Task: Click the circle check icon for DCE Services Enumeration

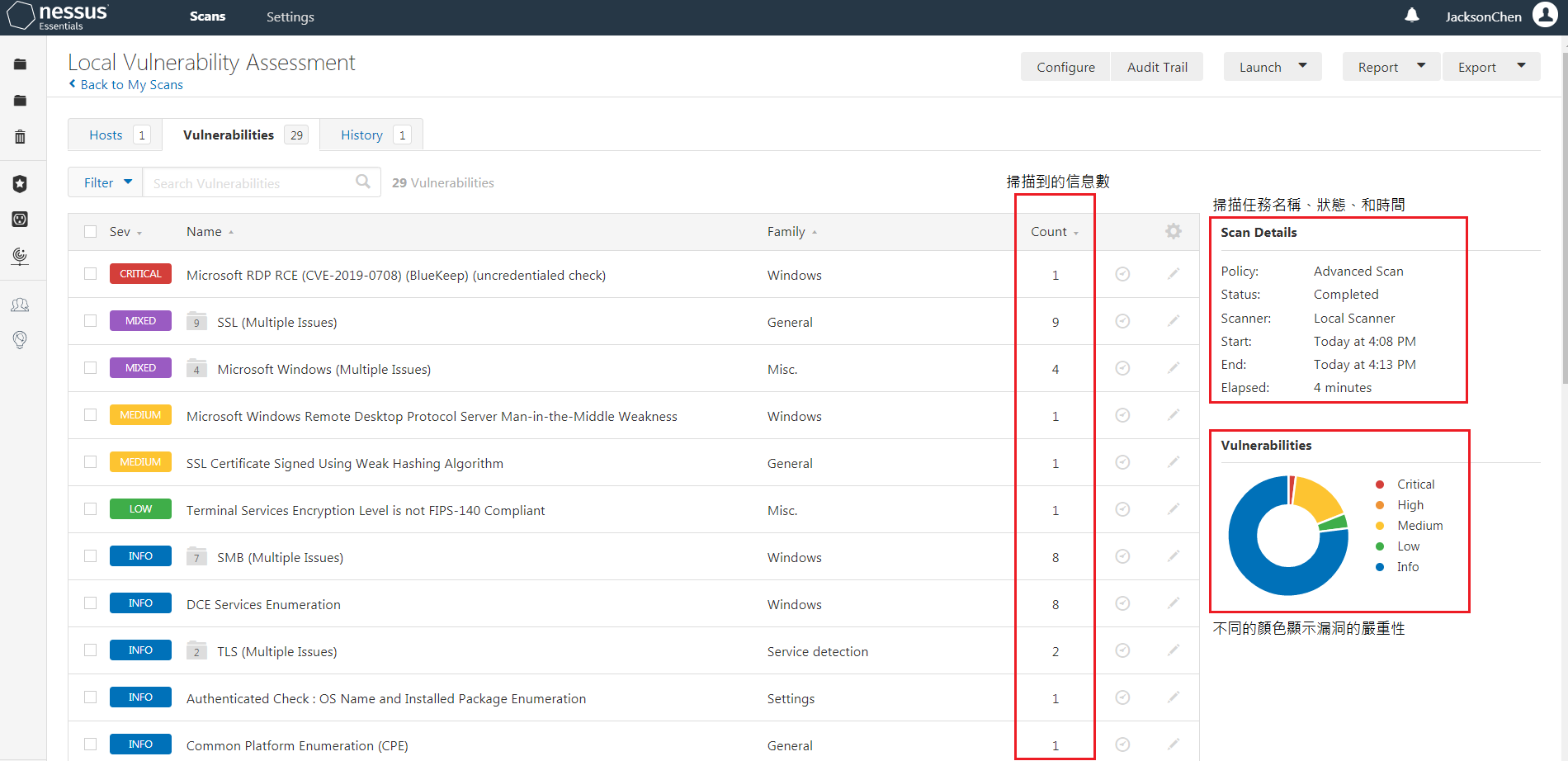Action: pos(1122,603)
